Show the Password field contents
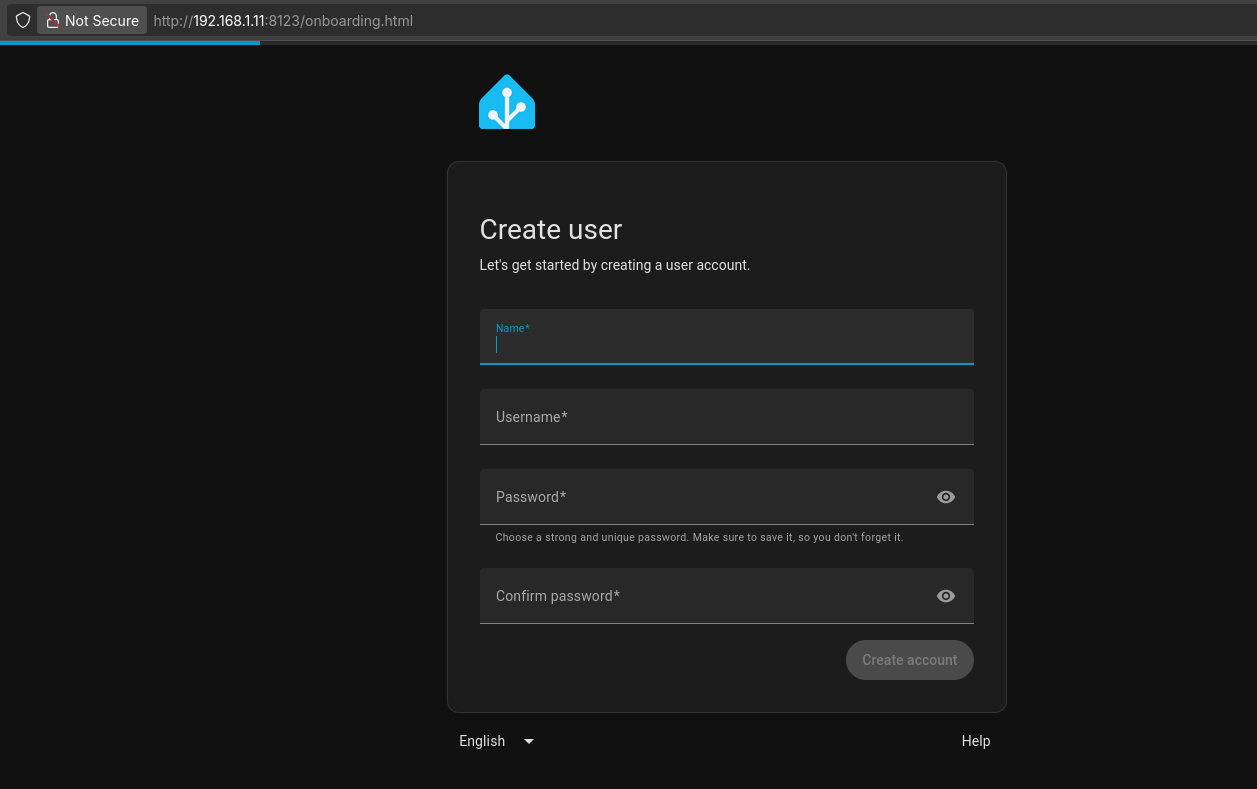 point(946,497)
